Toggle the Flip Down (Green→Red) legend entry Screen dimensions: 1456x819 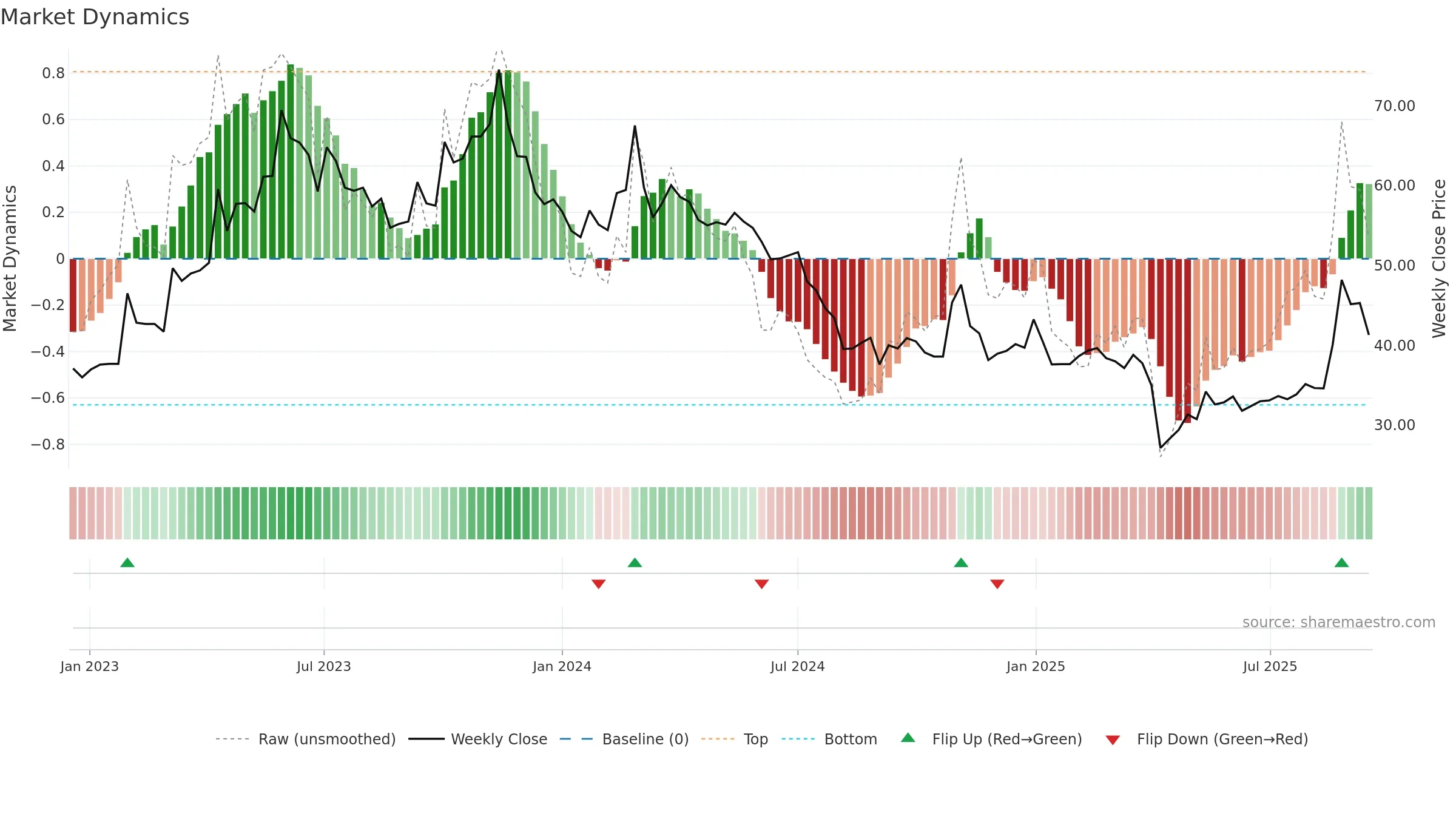pos(1207,739)
